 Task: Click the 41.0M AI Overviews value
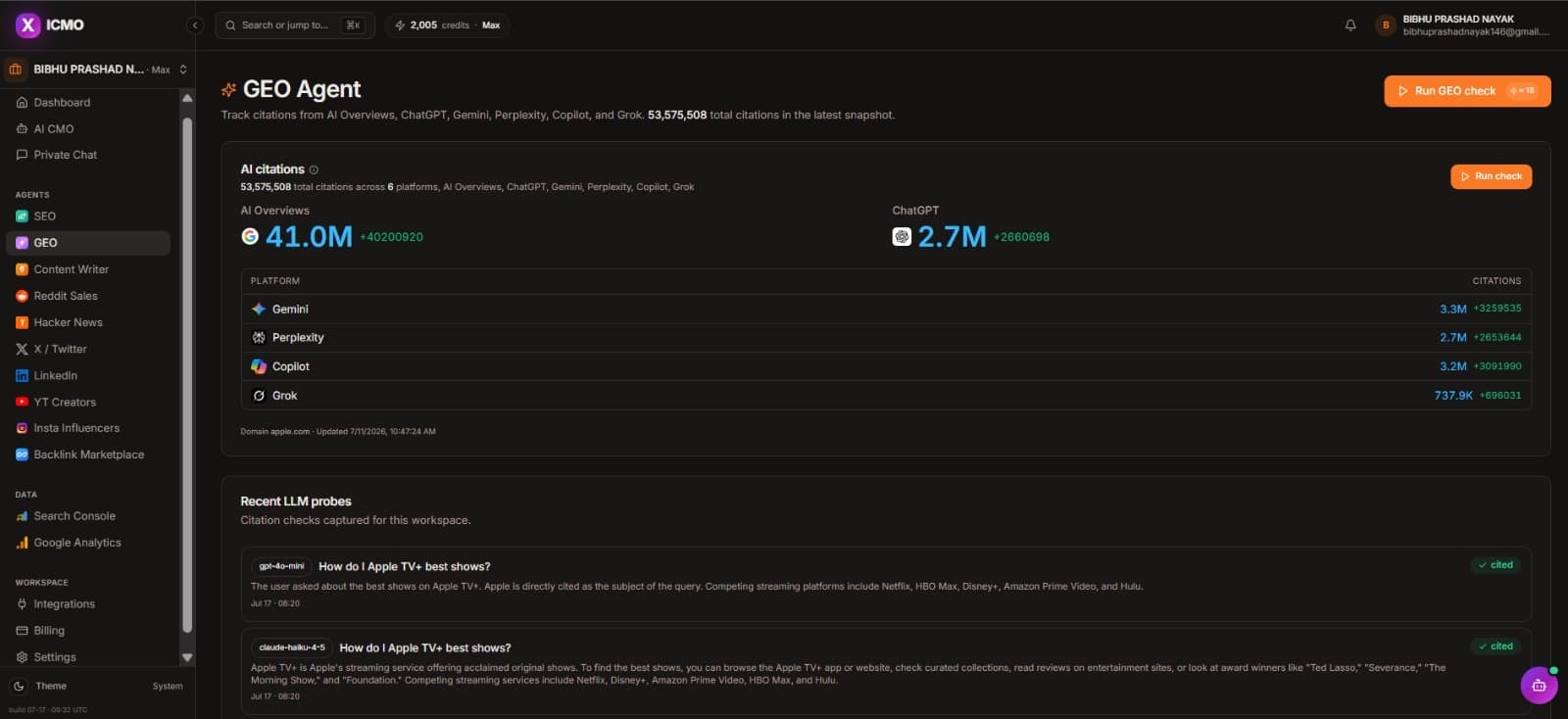pyautogui.click(x=309, y=236)
